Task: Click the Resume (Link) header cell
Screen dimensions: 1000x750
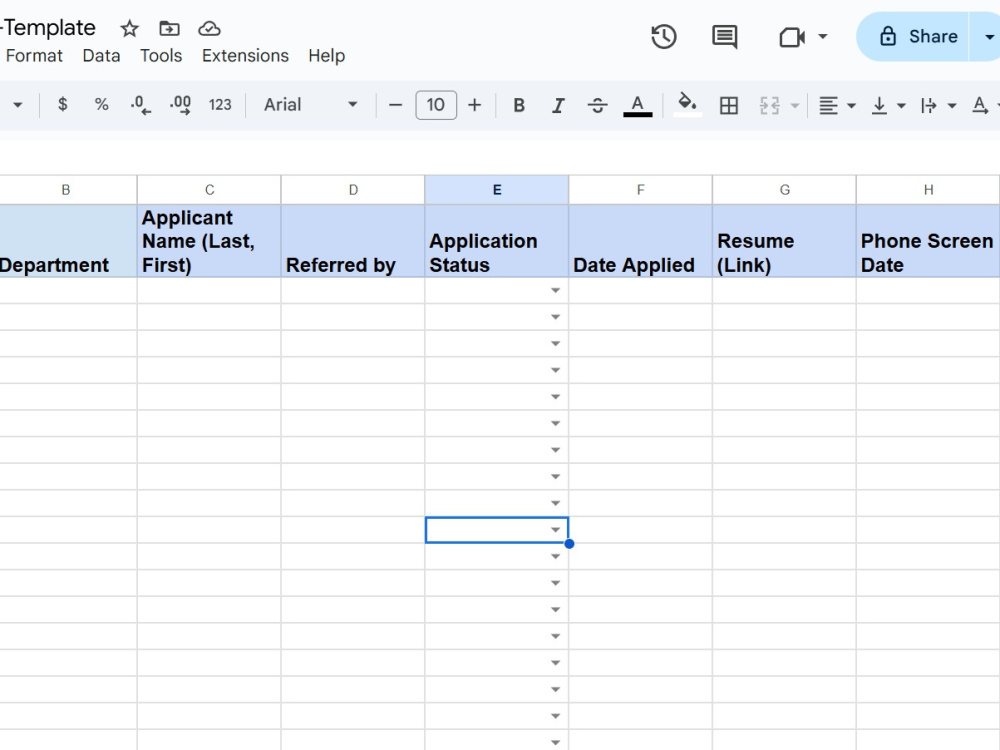Action: [x=784, y=241]
